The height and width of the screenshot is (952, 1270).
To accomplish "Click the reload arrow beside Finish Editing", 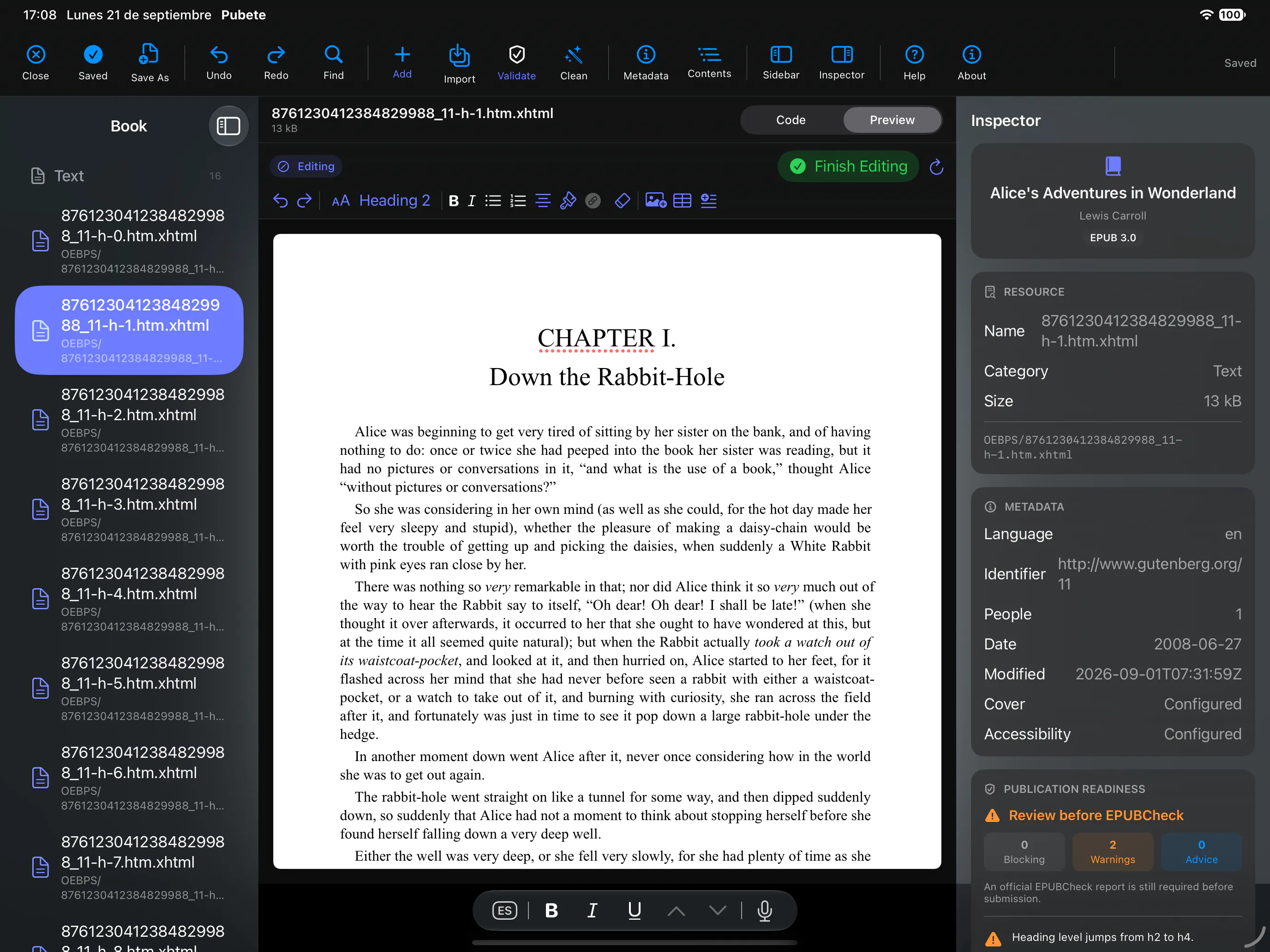I will point(936,167).
